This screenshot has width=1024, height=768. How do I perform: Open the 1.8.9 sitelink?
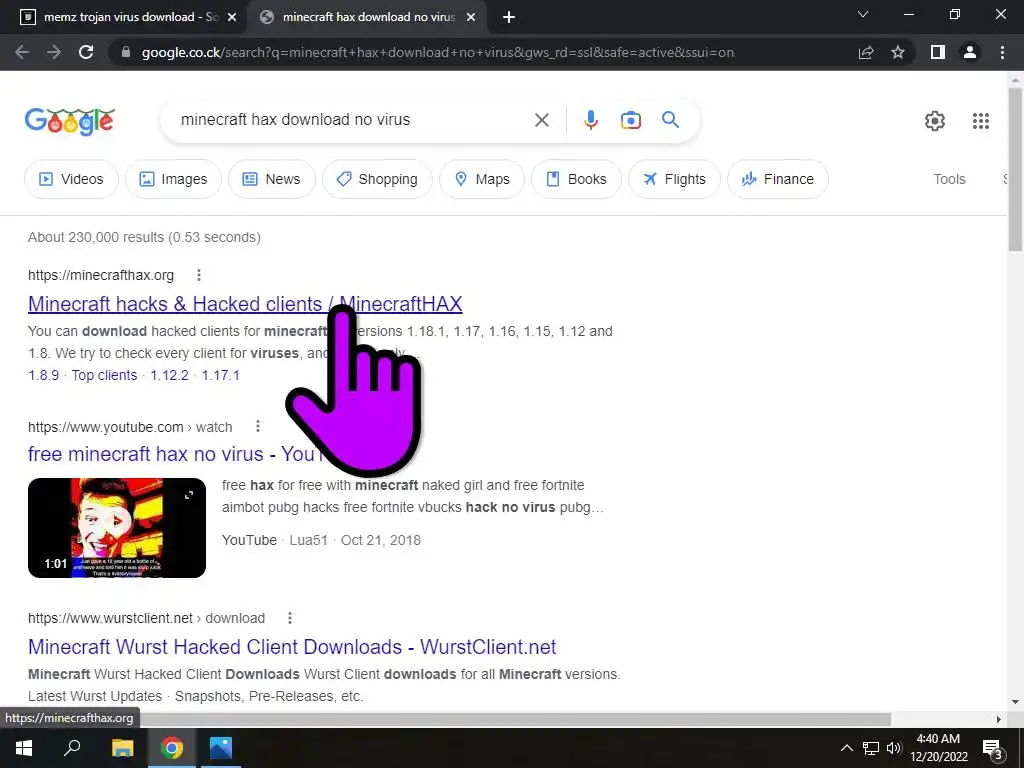tap(43, 376)
